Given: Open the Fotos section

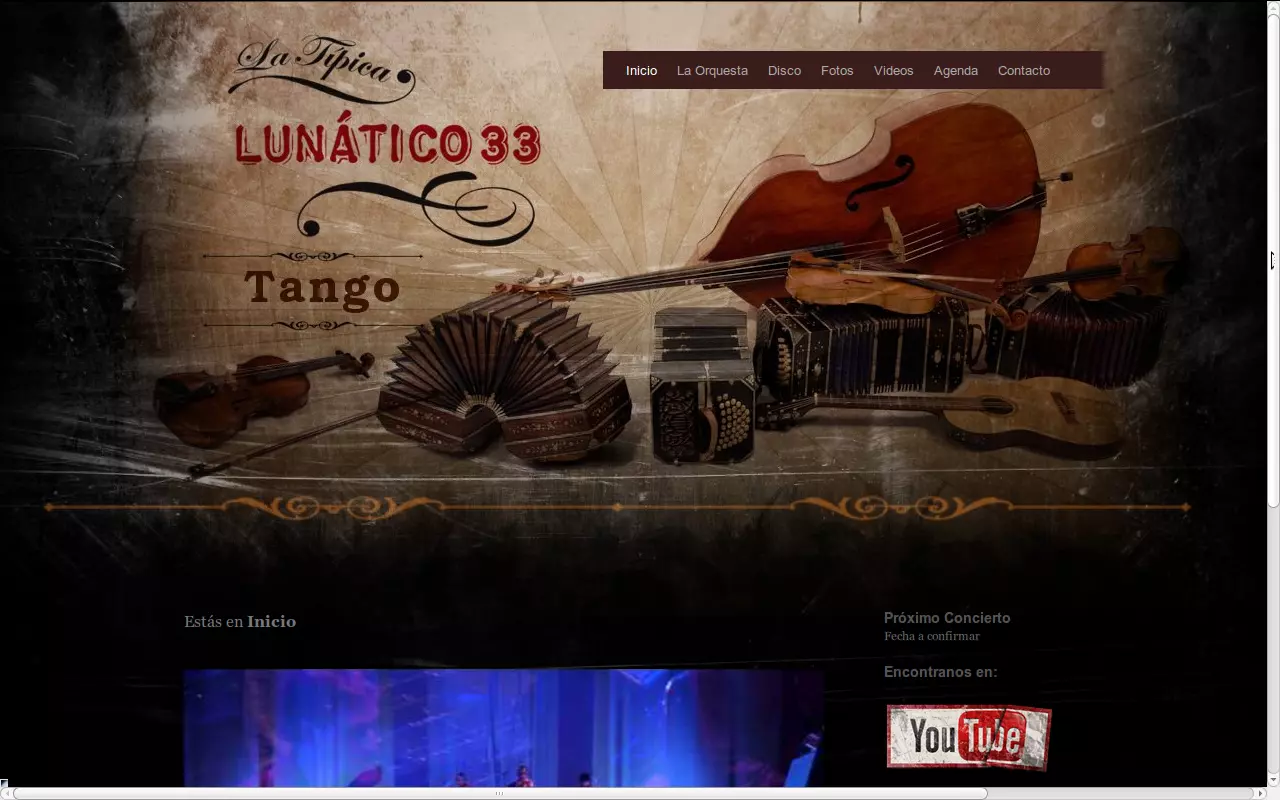Looking at the screenshot, I should [x=837, y=71].
